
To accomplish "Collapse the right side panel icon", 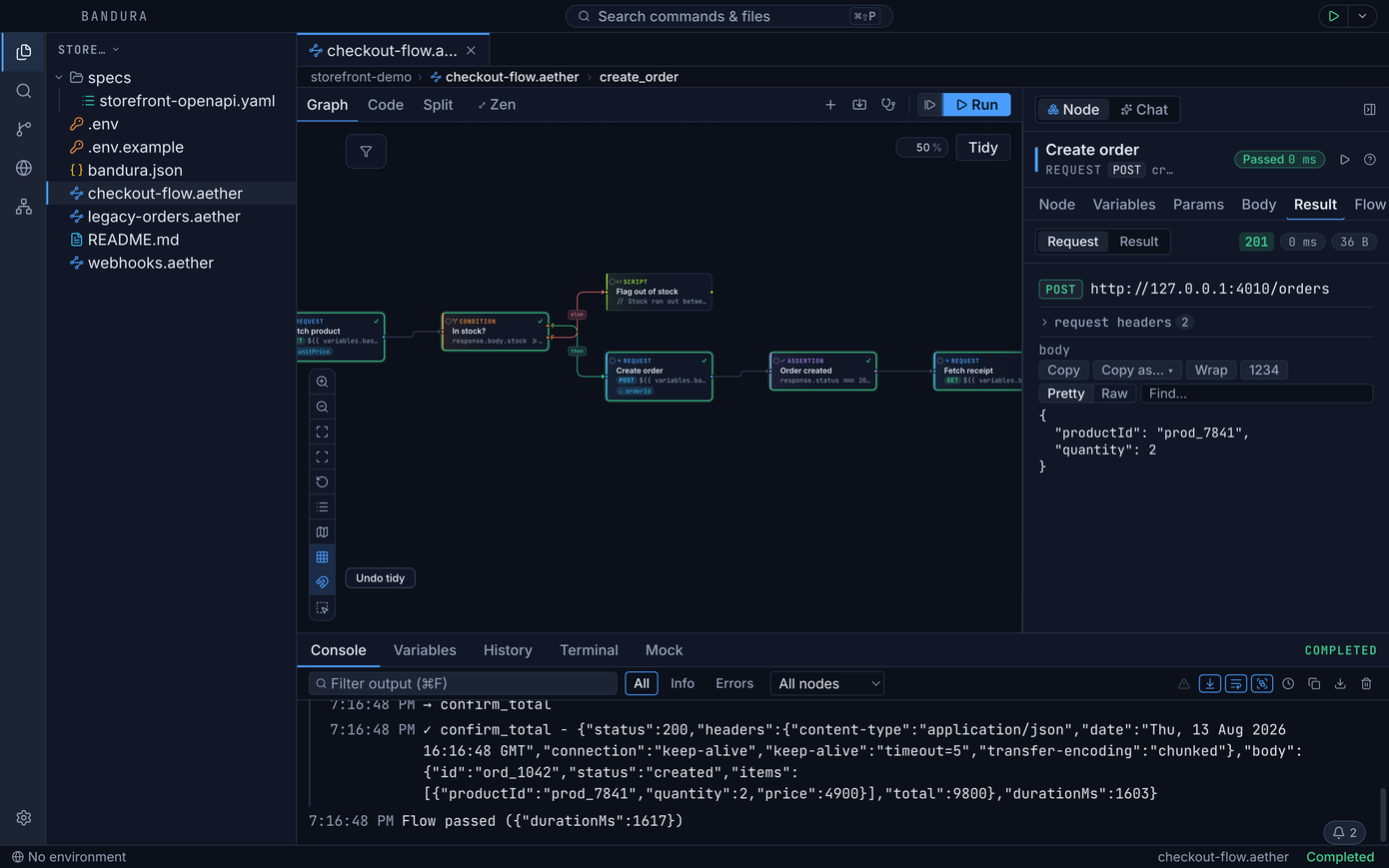I will pos(1370,110).
